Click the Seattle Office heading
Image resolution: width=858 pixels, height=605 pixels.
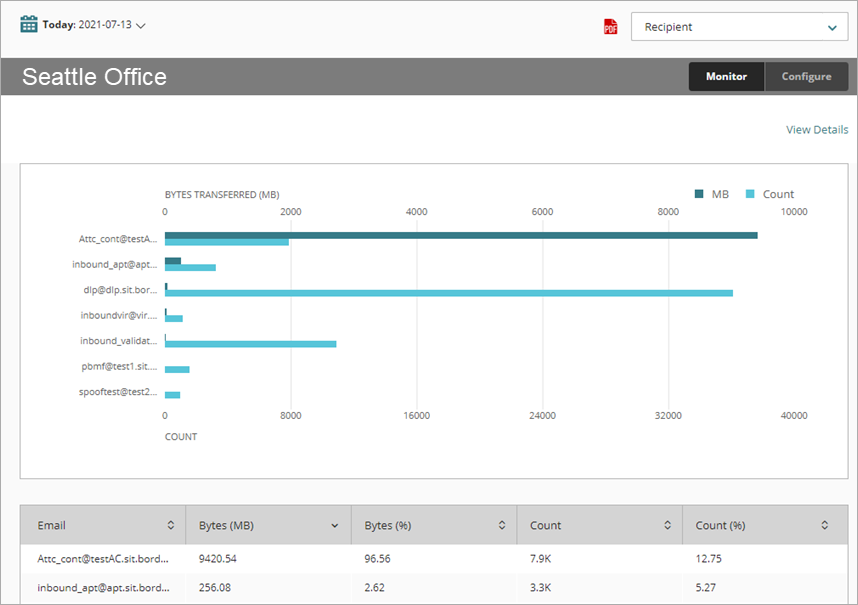[94, 77]
